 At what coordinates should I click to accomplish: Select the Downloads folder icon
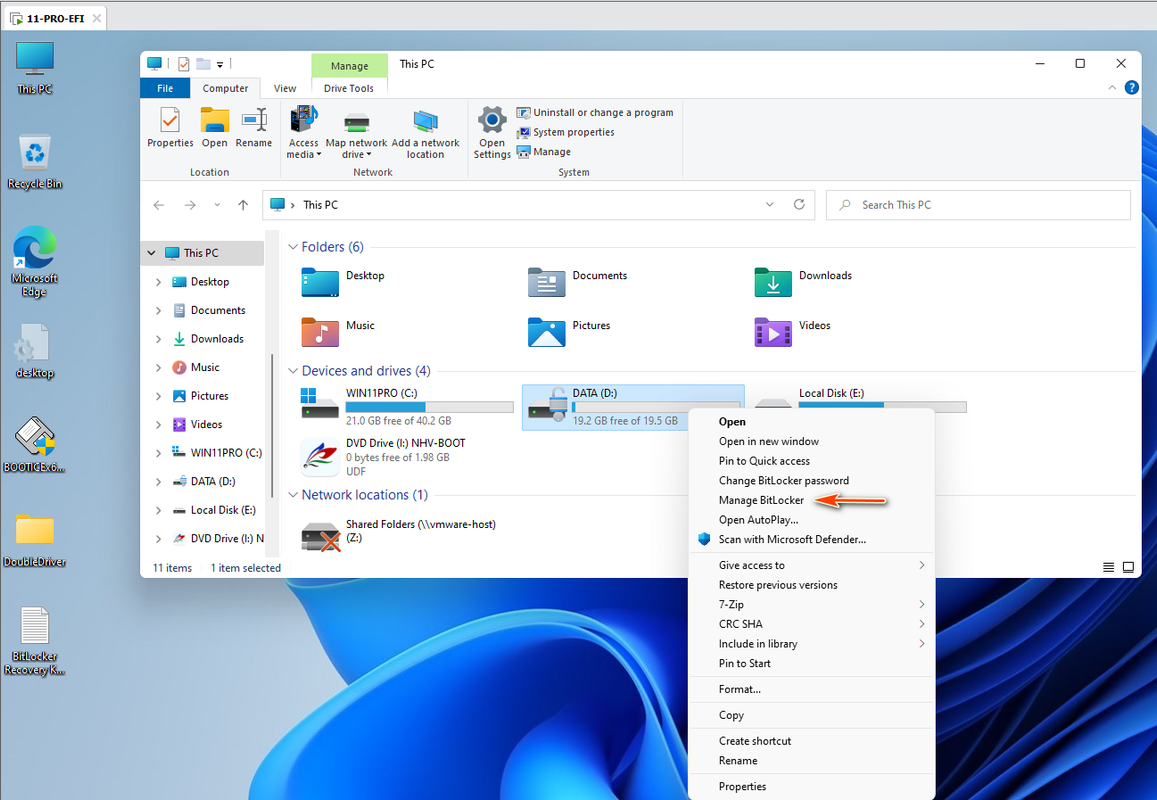click(x=773, y=283)
